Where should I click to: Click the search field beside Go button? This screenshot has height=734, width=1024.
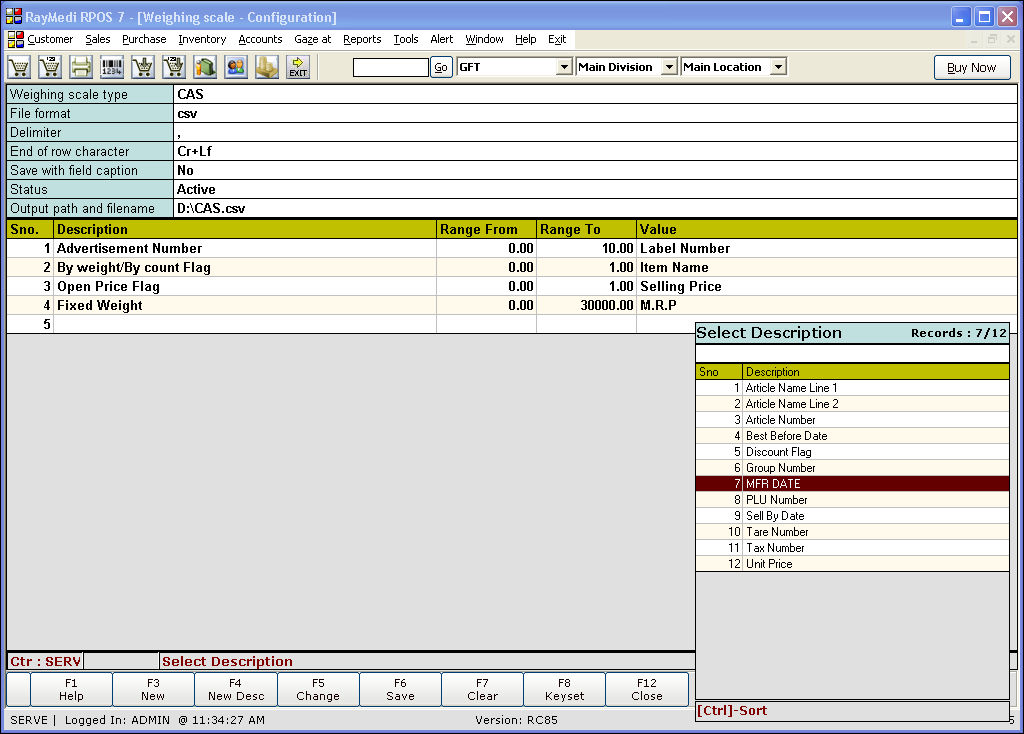pyautogui.click(x=390, y=67)
